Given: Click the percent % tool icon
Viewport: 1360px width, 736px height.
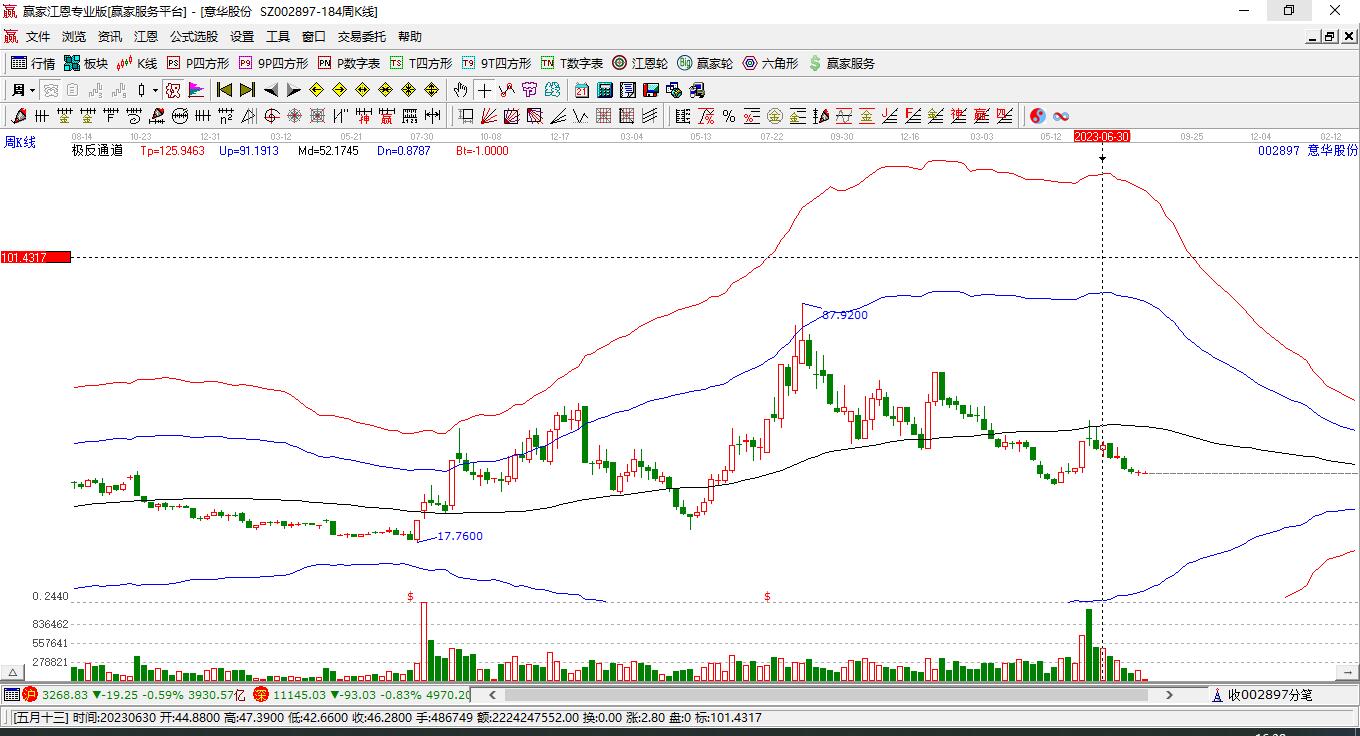Looking at the screenshot, I should pos(729,116).
